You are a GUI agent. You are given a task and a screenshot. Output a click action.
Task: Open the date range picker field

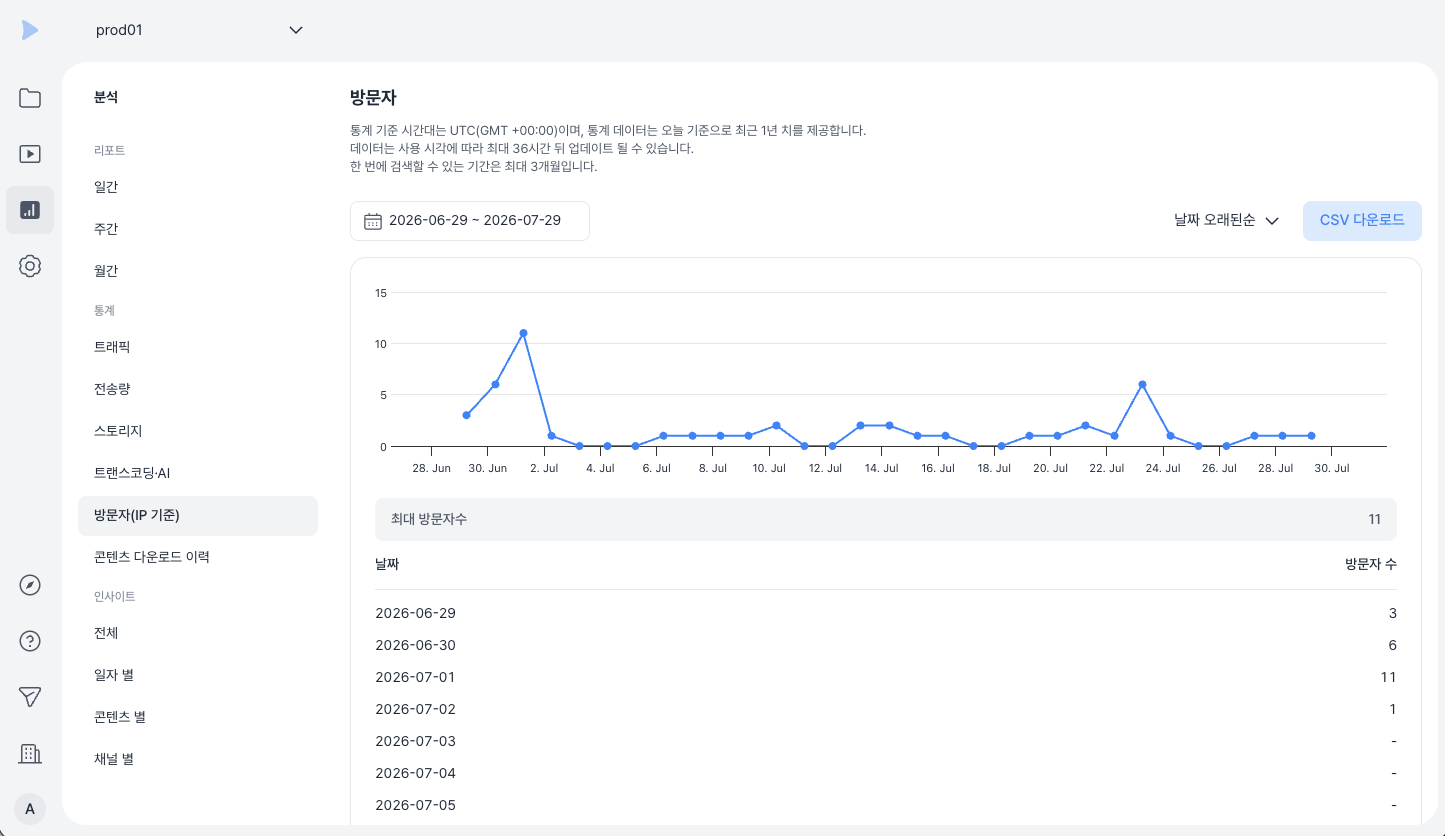point(470,221)
